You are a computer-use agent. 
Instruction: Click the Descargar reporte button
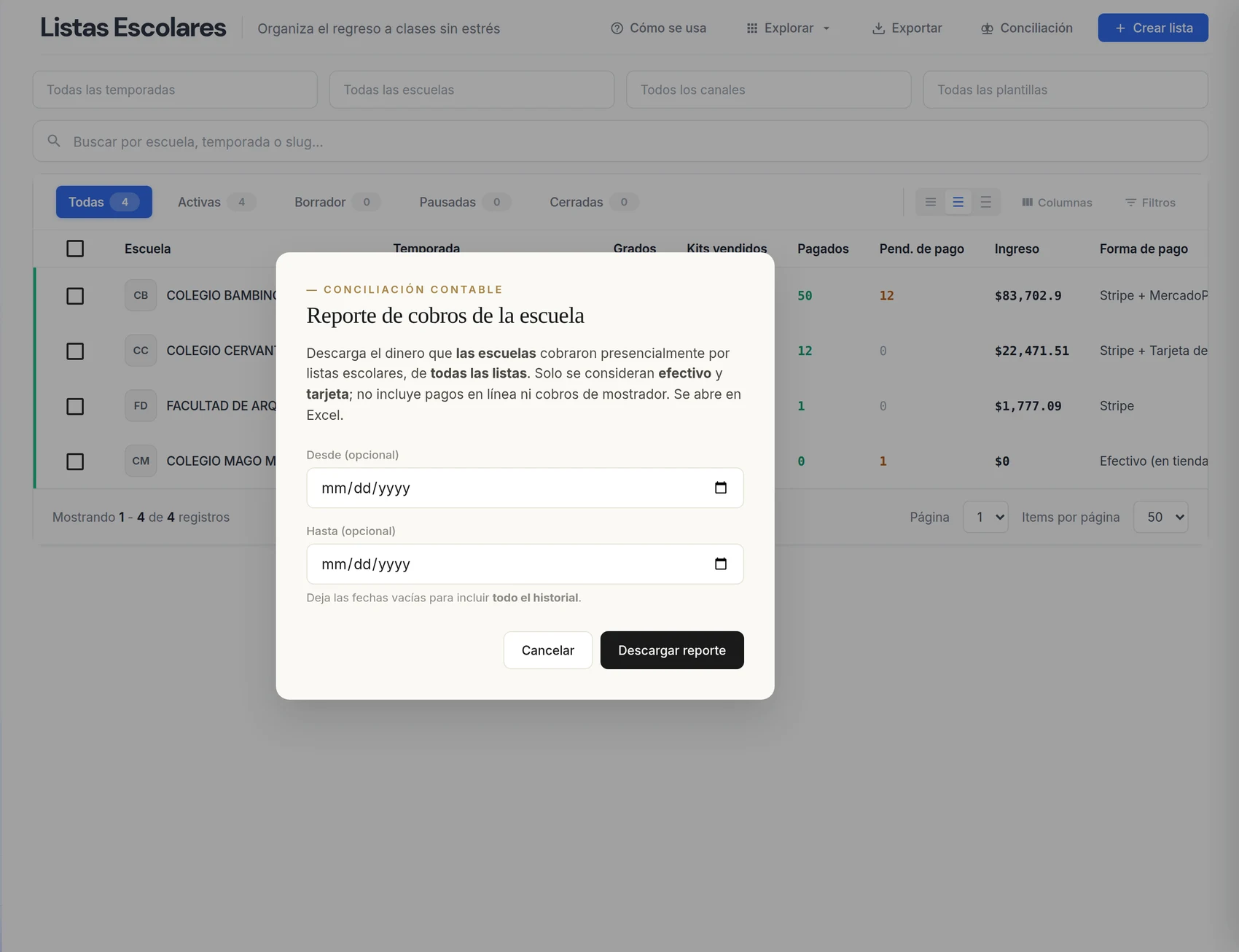(672, 650)
